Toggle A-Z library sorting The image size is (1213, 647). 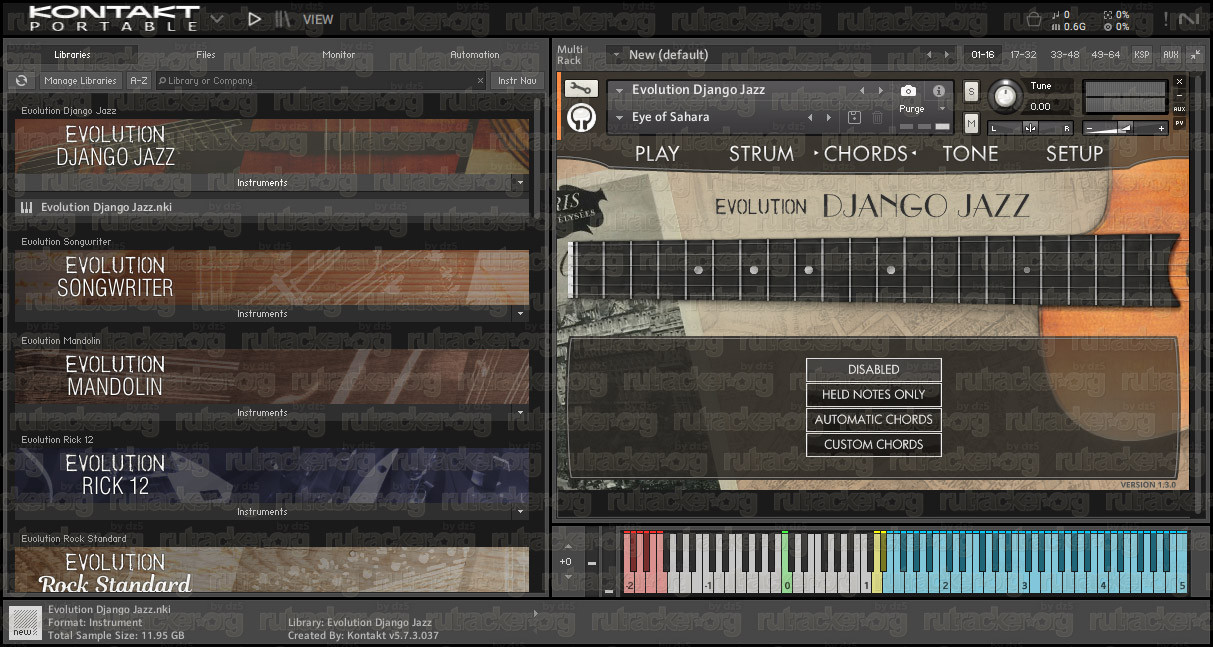(139, 81)
